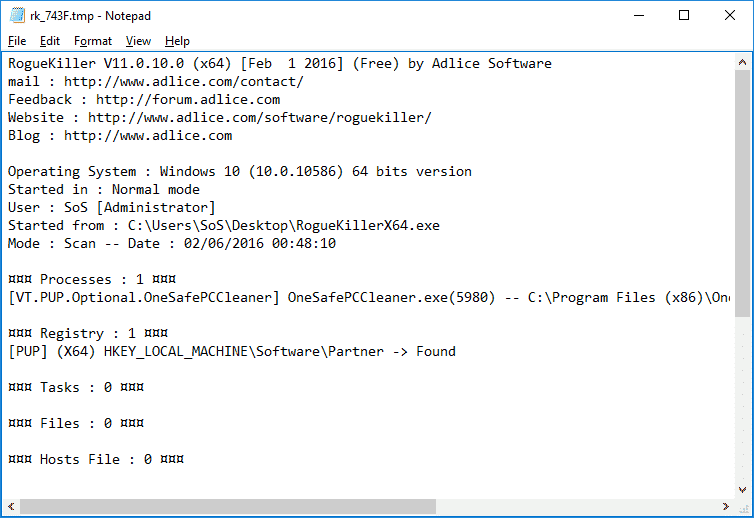The image size is (754, 518).
Task: Click the adlice.com contact URL text
Action: tap(184, 82)
